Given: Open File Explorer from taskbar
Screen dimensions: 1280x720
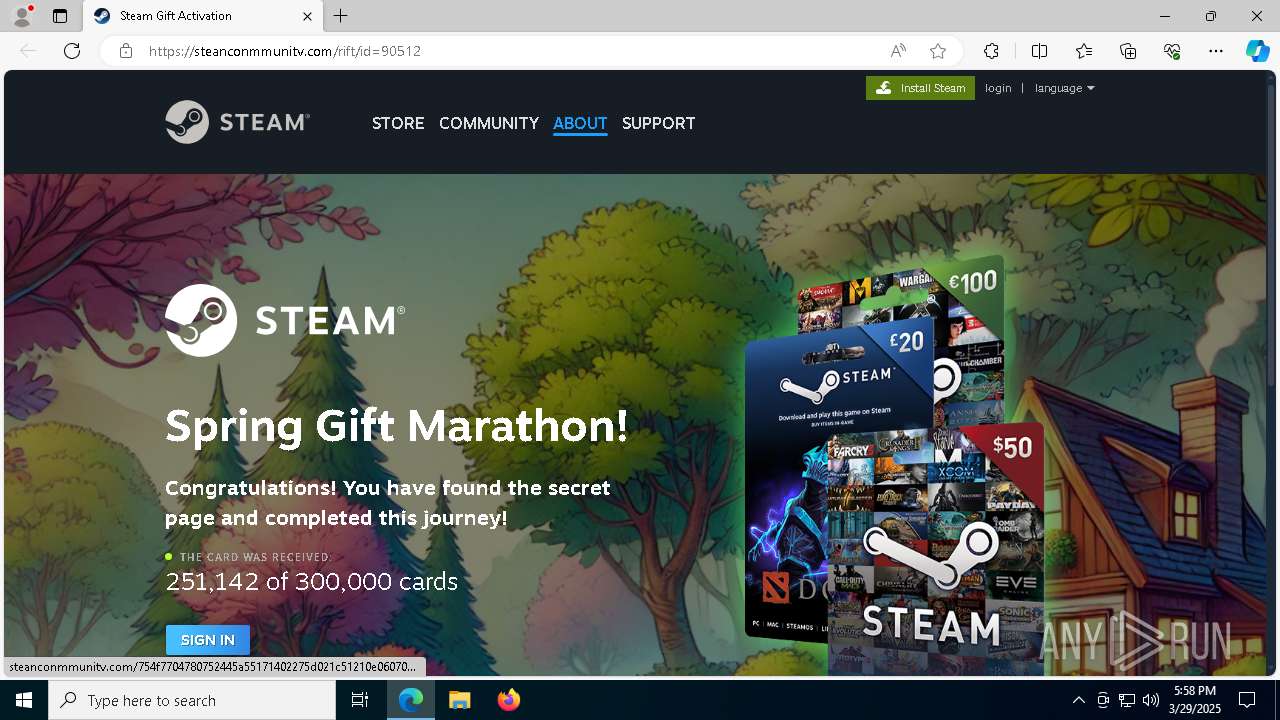Looking at the screenshot, I should pyautogui.click(x=459, y=700).
